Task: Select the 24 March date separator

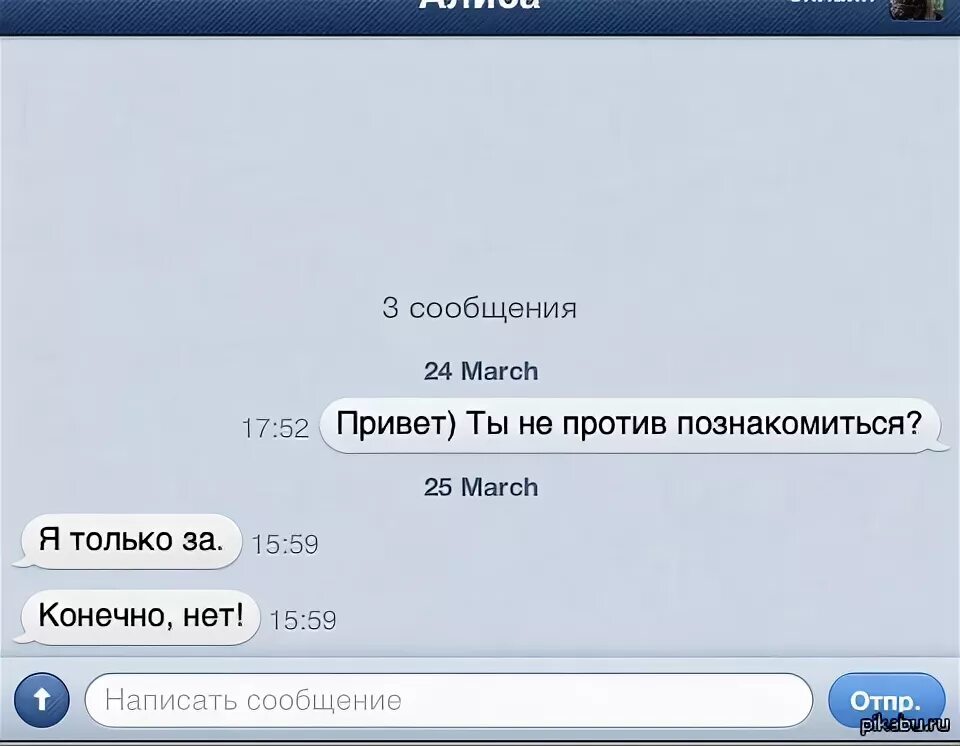Action: (x=481, y=371)
